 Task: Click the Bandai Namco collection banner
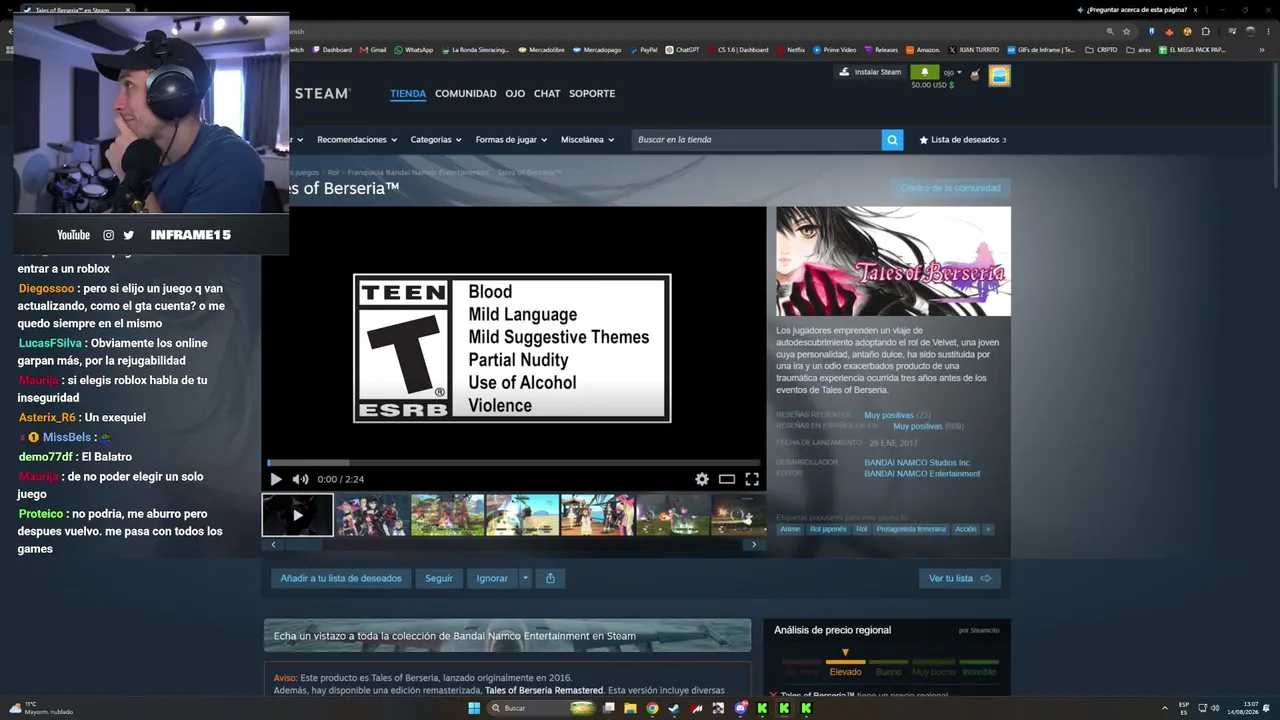(x=507, y=635)
